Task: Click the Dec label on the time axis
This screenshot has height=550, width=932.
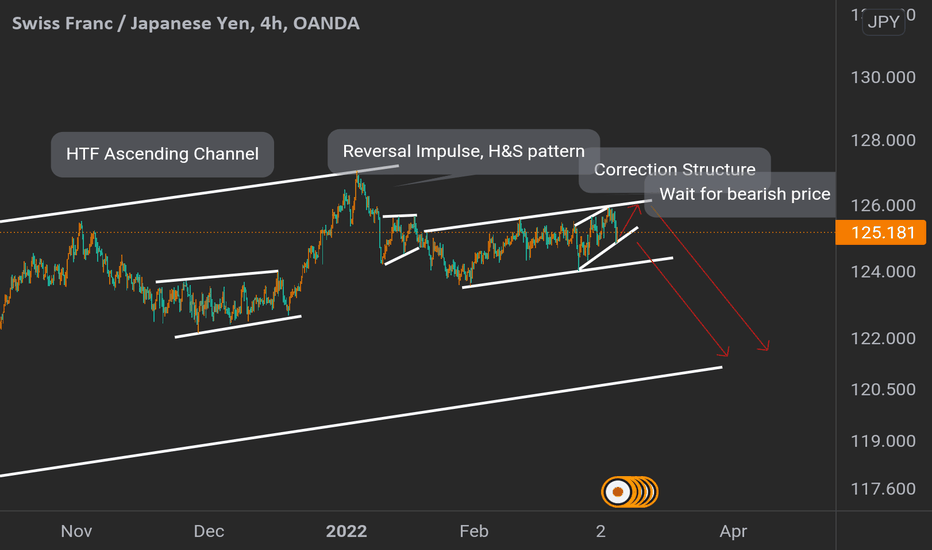Action: pos(208,530)
